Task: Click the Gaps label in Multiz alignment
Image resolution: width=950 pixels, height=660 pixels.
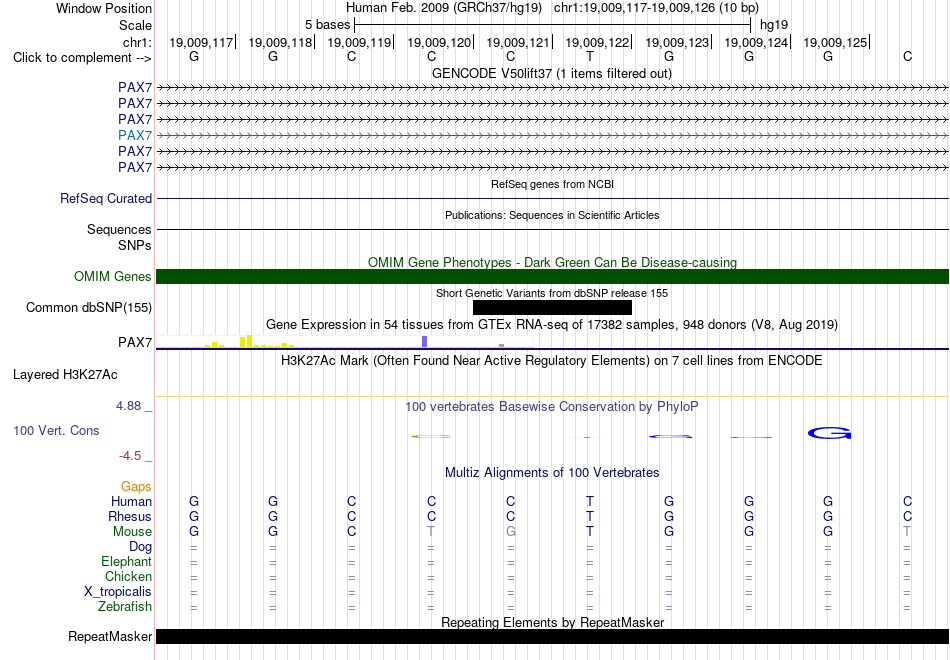Action: coord(136,486)
